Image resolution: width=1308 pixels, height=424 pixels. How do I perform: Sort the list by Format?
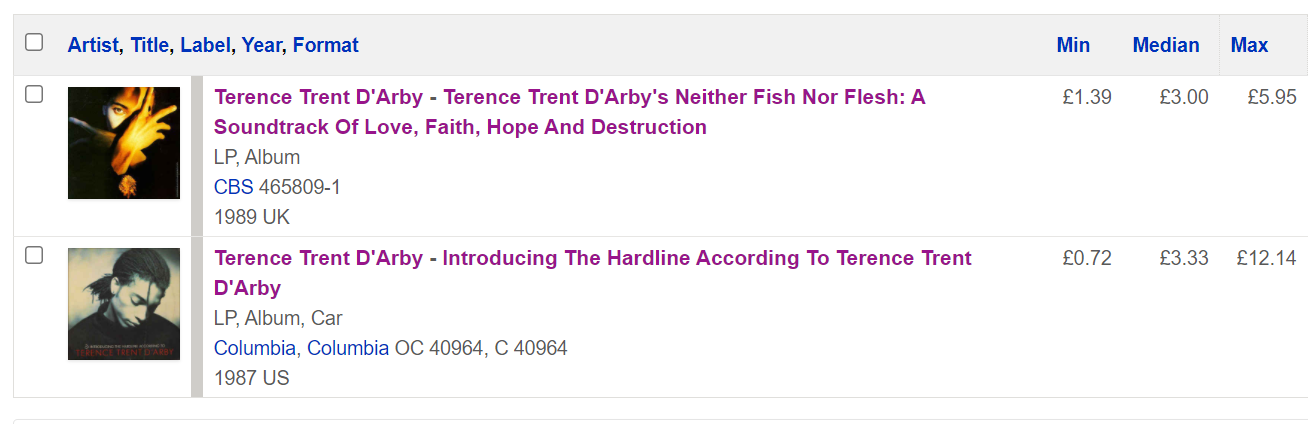coord(325,45)
